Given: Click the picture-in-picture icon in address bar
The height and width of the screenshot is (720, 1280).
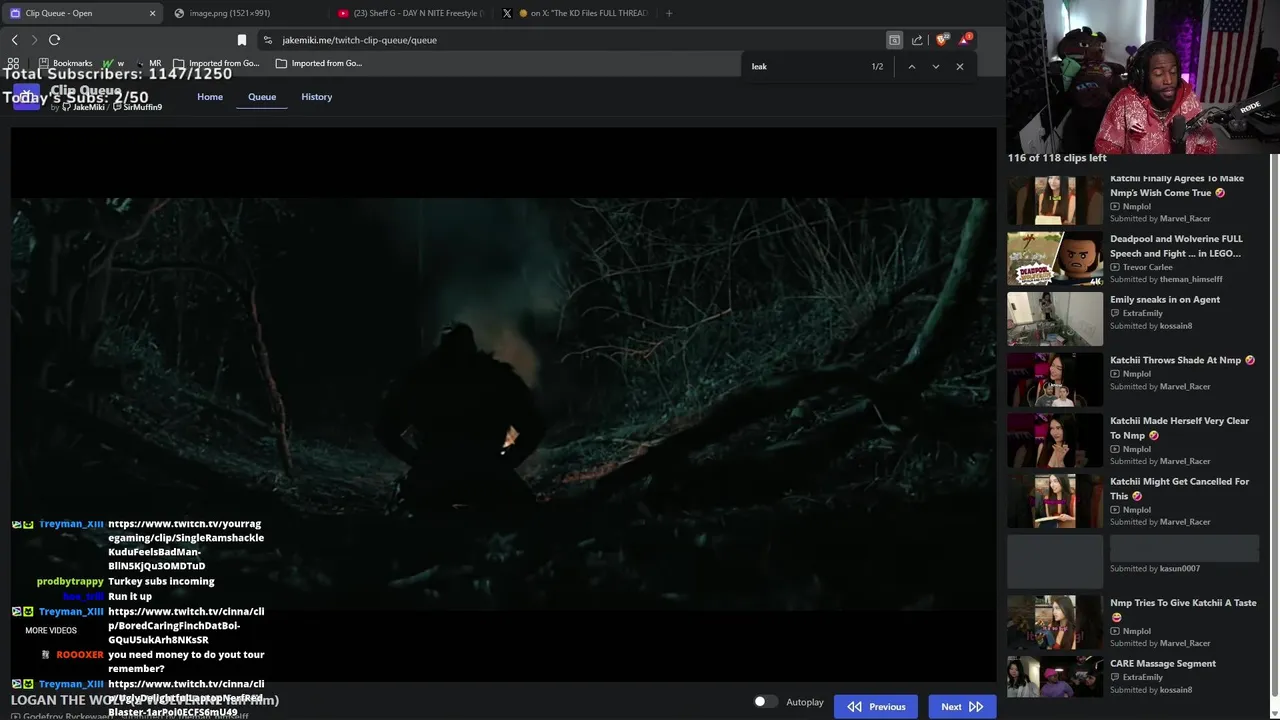Looking at the screenshot, I should tap(894, 40).
